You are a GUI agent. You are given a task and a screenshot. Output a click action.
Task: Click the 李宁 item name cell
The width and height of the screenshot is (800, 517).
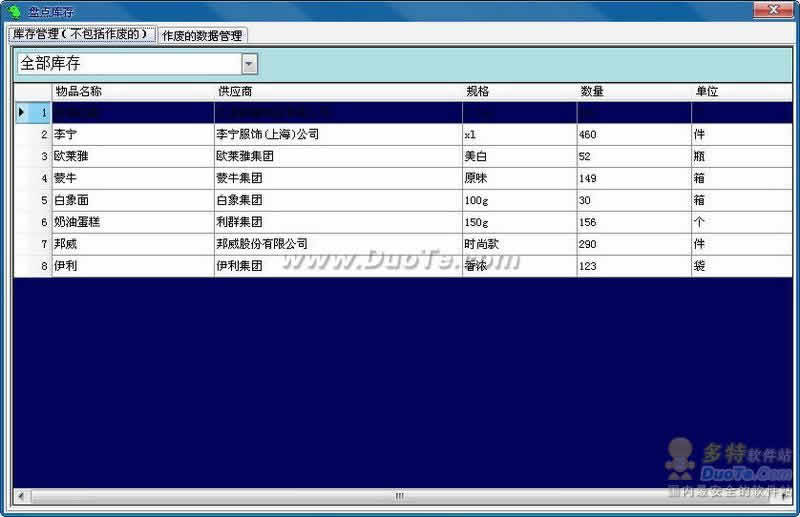point(133,135)
